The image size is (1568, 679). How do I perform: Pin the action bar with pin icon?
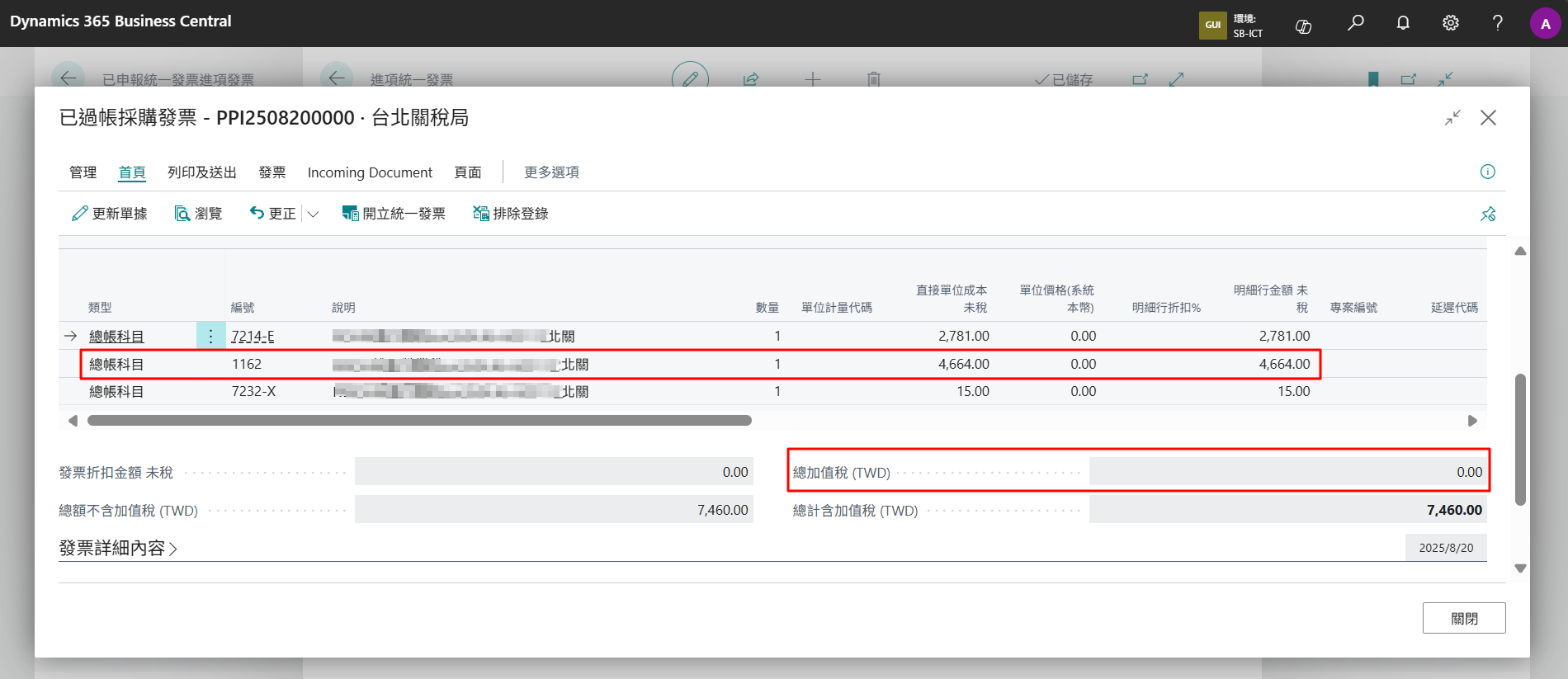[1488, 214]
